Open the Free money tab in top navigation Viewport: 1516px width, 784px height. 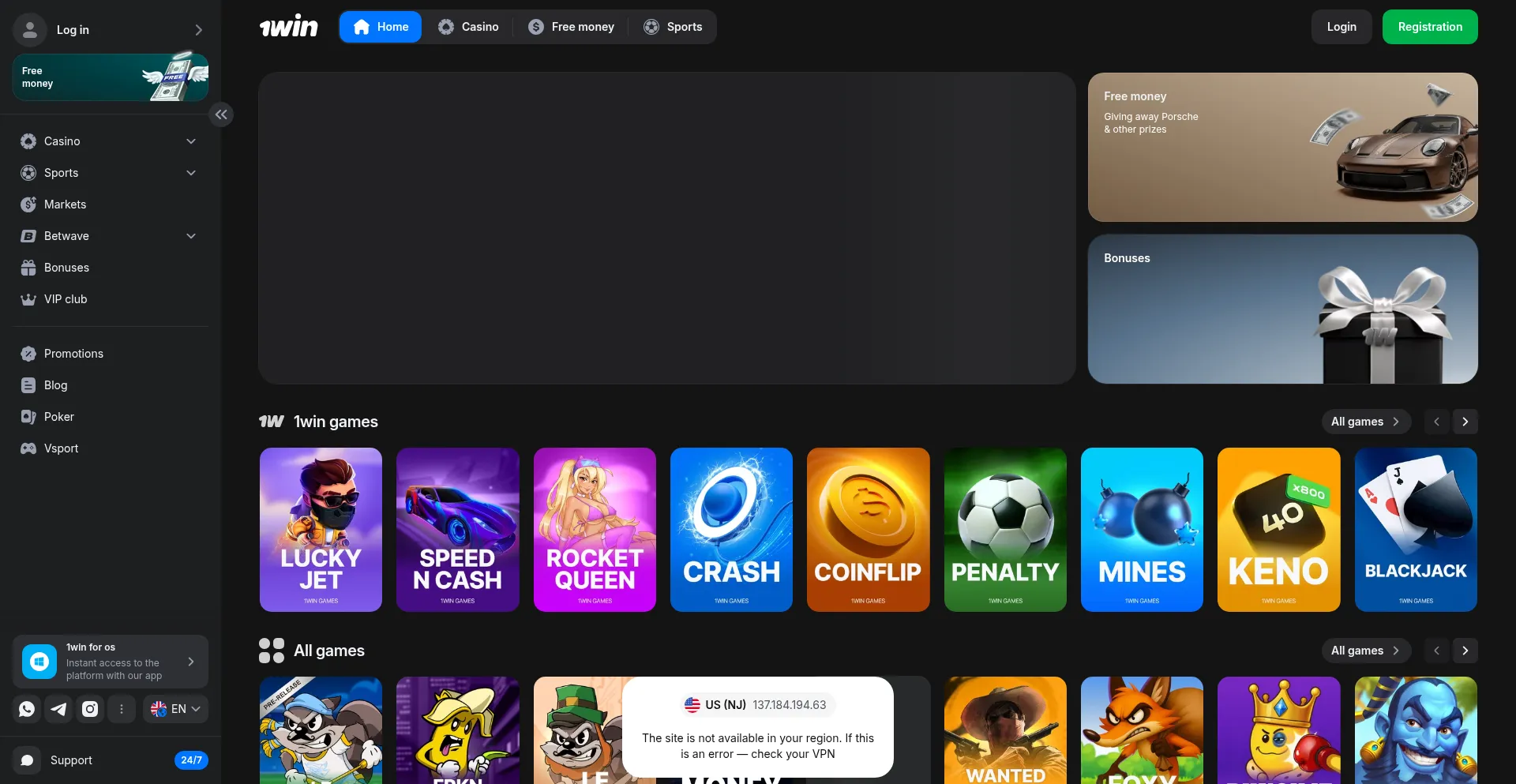tap(571, 27)
